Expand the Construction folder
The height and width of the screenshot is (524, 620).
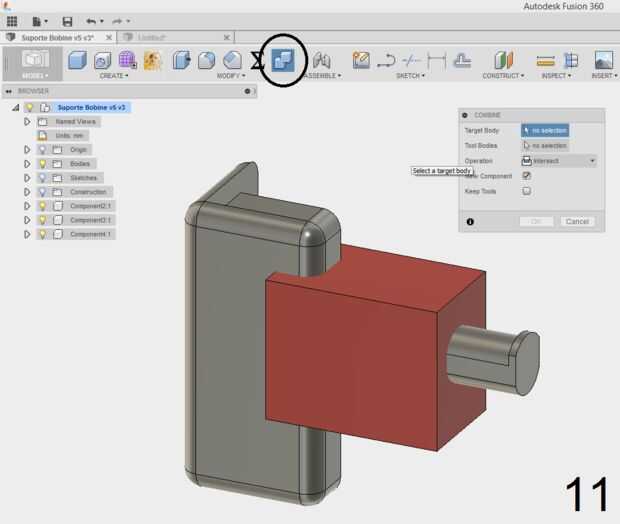(27, 192)
